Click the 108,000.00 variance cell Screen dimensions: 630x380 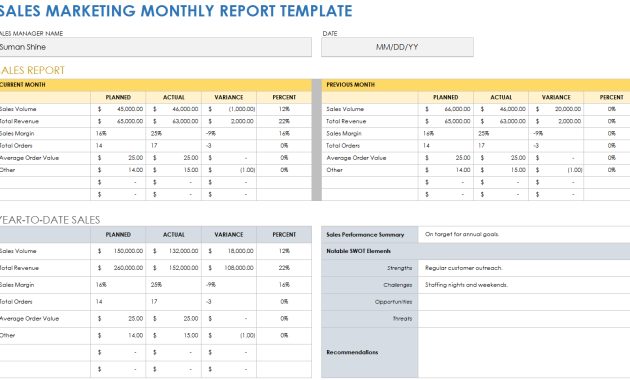point(229,268)
